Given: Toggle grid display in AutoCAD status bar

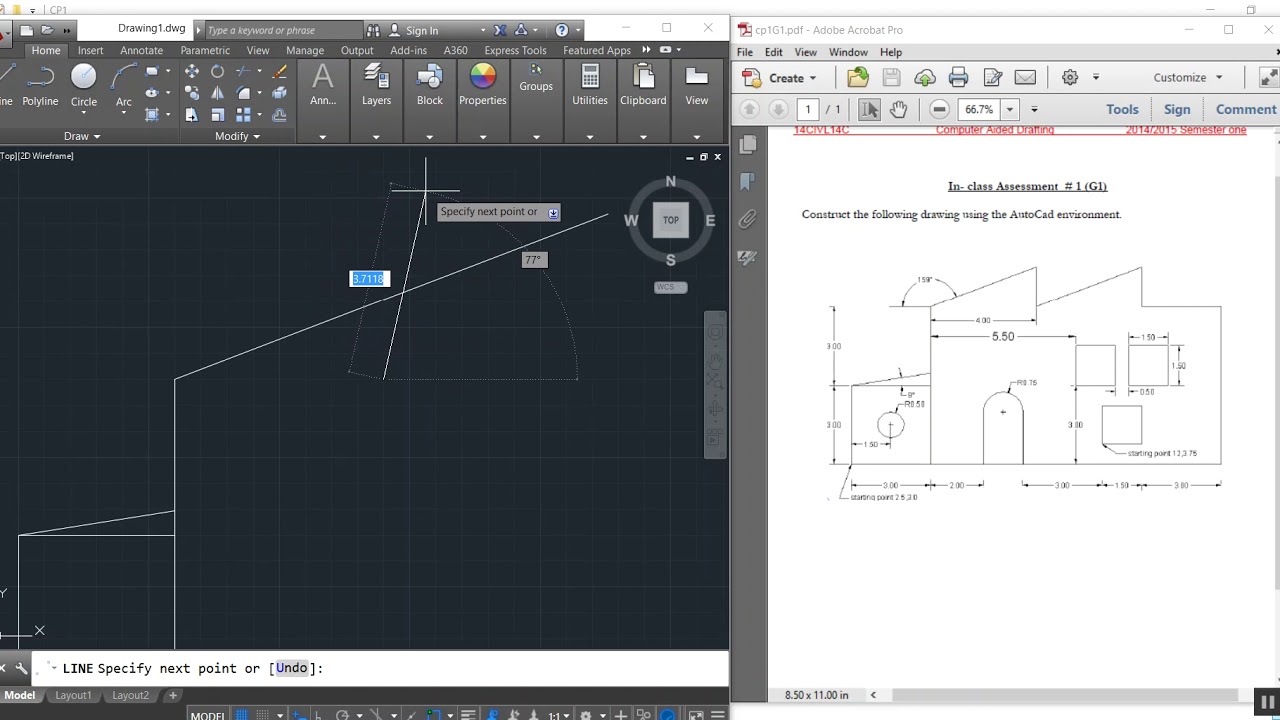Looking at the screenshot, I should coord(241,715).
